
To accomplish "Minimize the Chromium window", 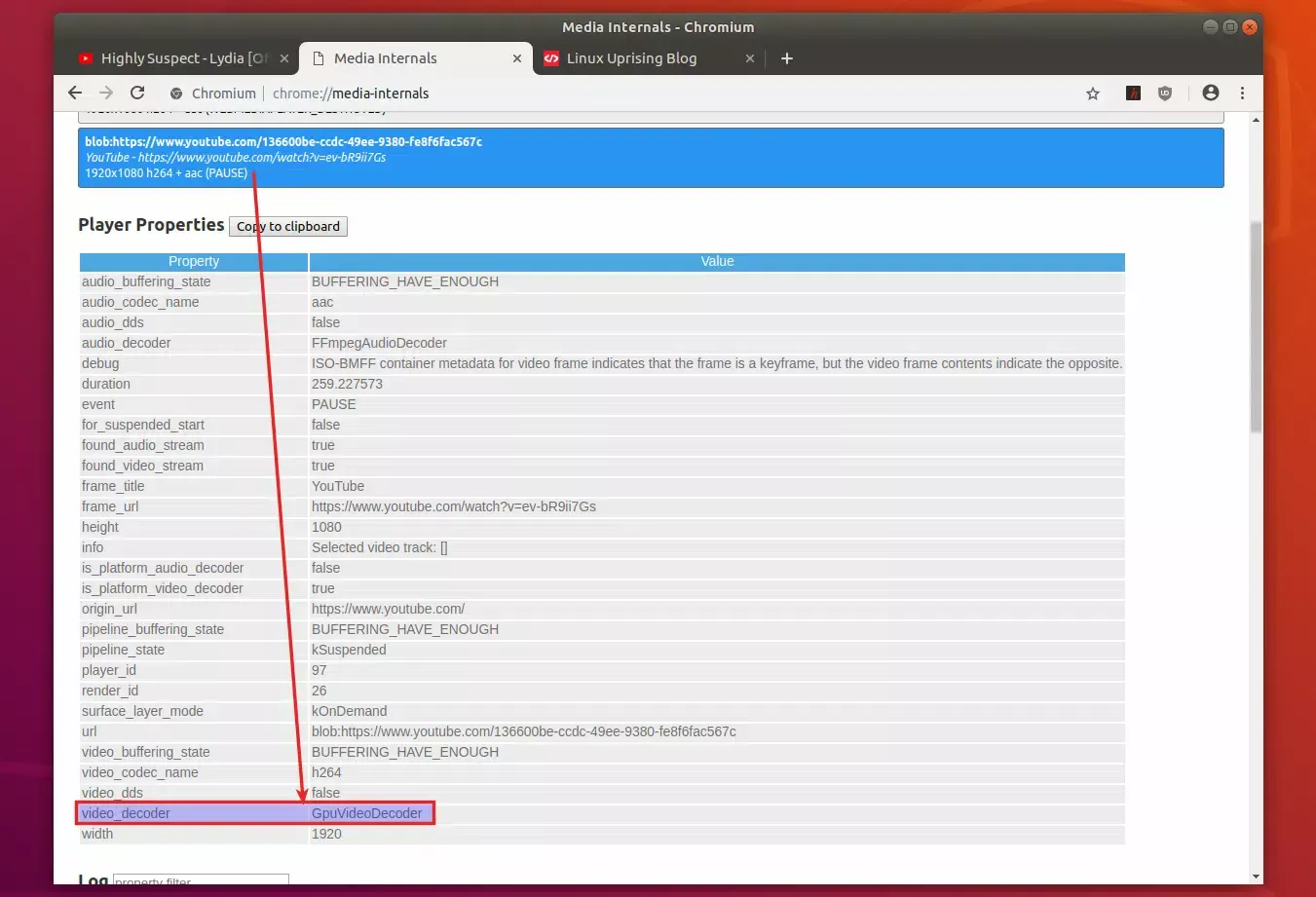I will [1211, 27].
